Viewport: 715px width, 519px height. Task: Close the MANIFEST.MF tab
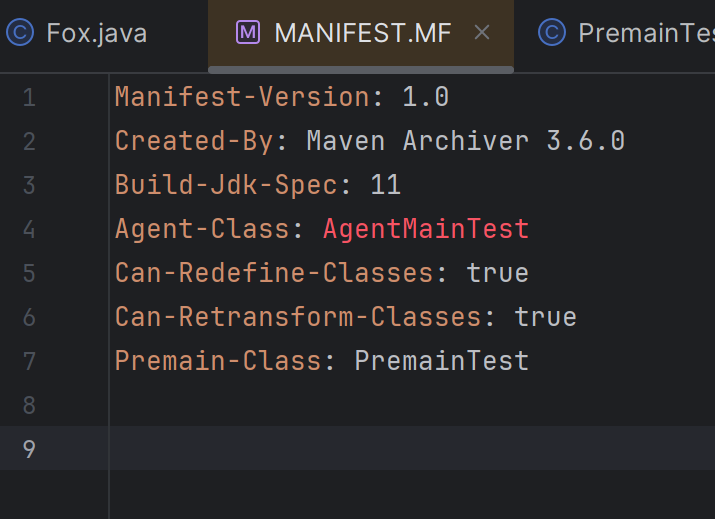pos(482,33)
